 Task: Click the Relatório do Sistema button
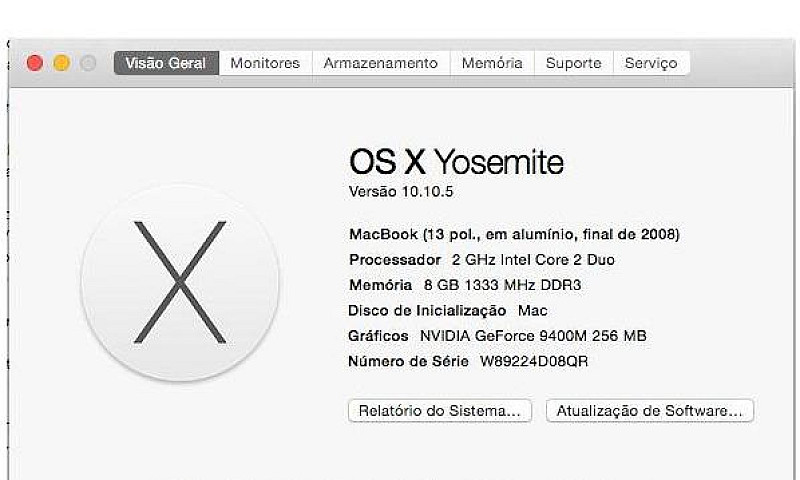[x=440, y=411]
